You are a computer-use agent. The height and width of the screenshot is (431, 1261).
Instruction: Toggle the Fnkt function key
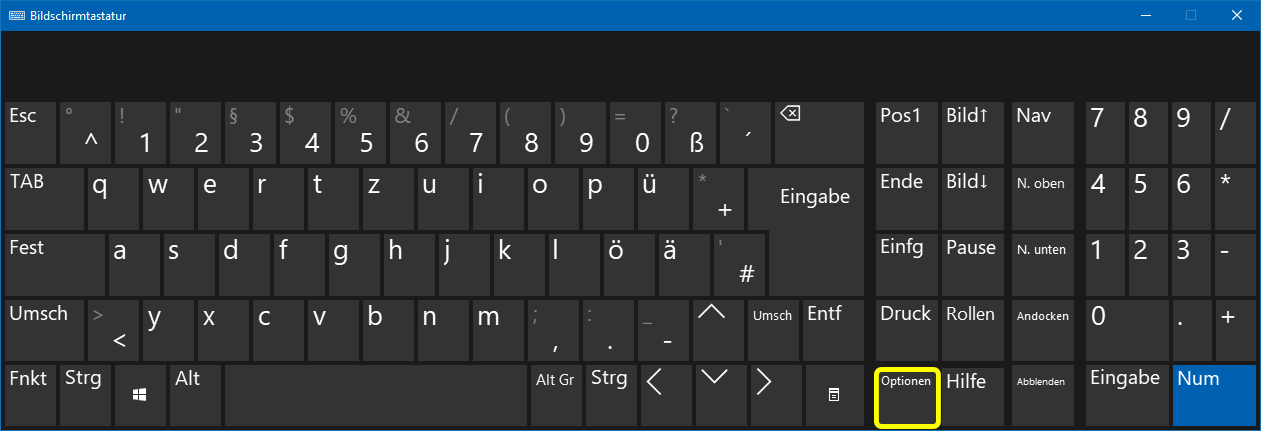pyautogui.click(x=30, y=395)
